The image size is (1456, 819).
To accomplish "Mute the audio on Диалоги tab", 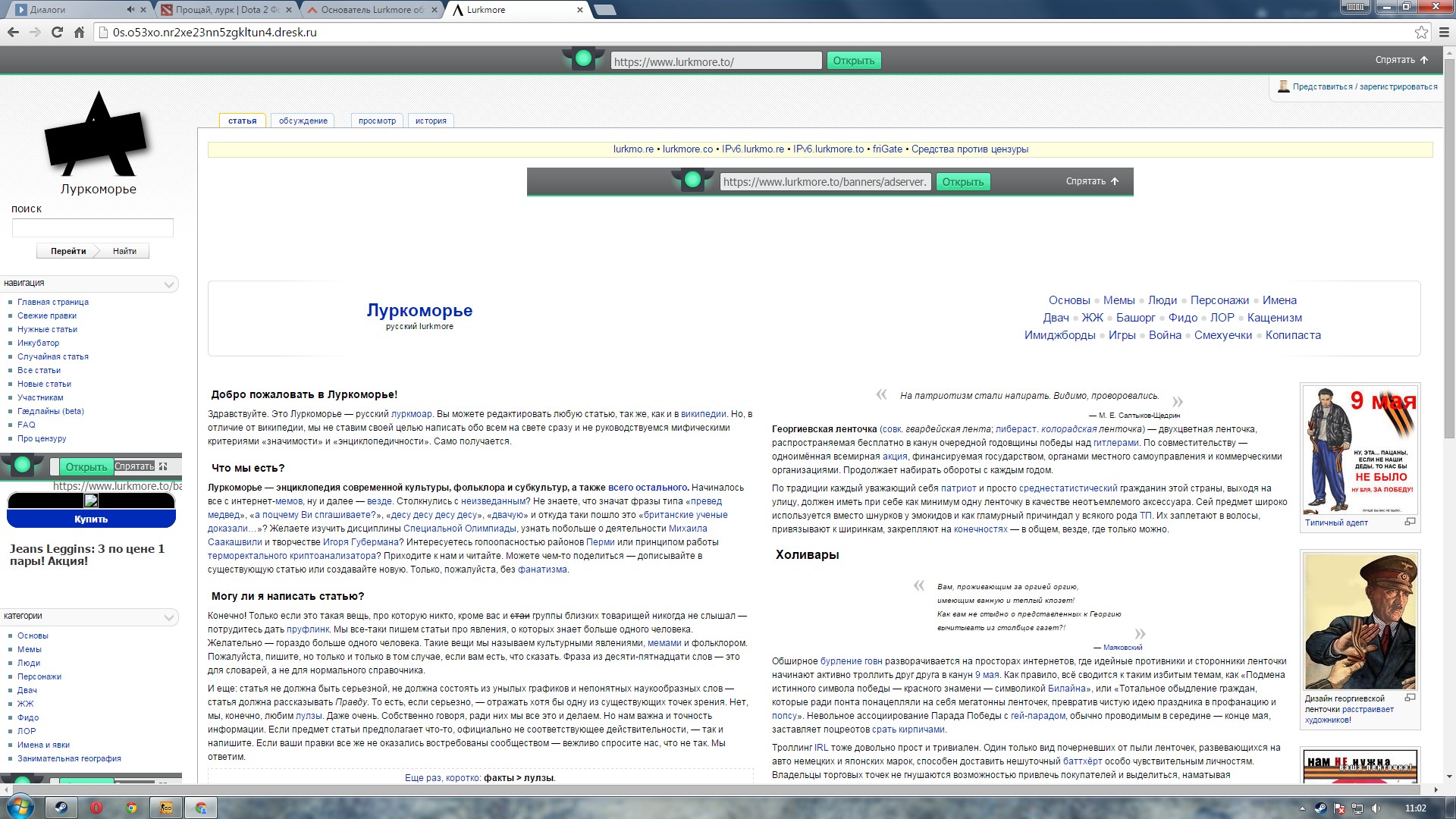I will click(x=130, y=10).
